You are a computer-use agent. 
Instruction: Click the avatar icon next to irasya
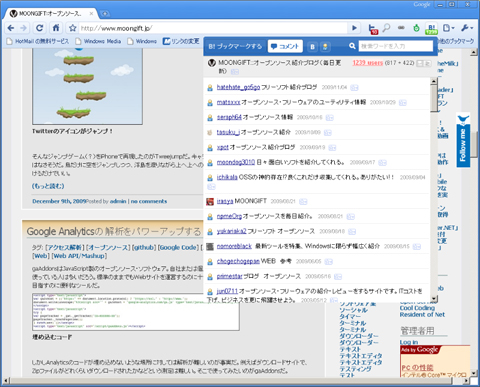click(x=210, y=201)
